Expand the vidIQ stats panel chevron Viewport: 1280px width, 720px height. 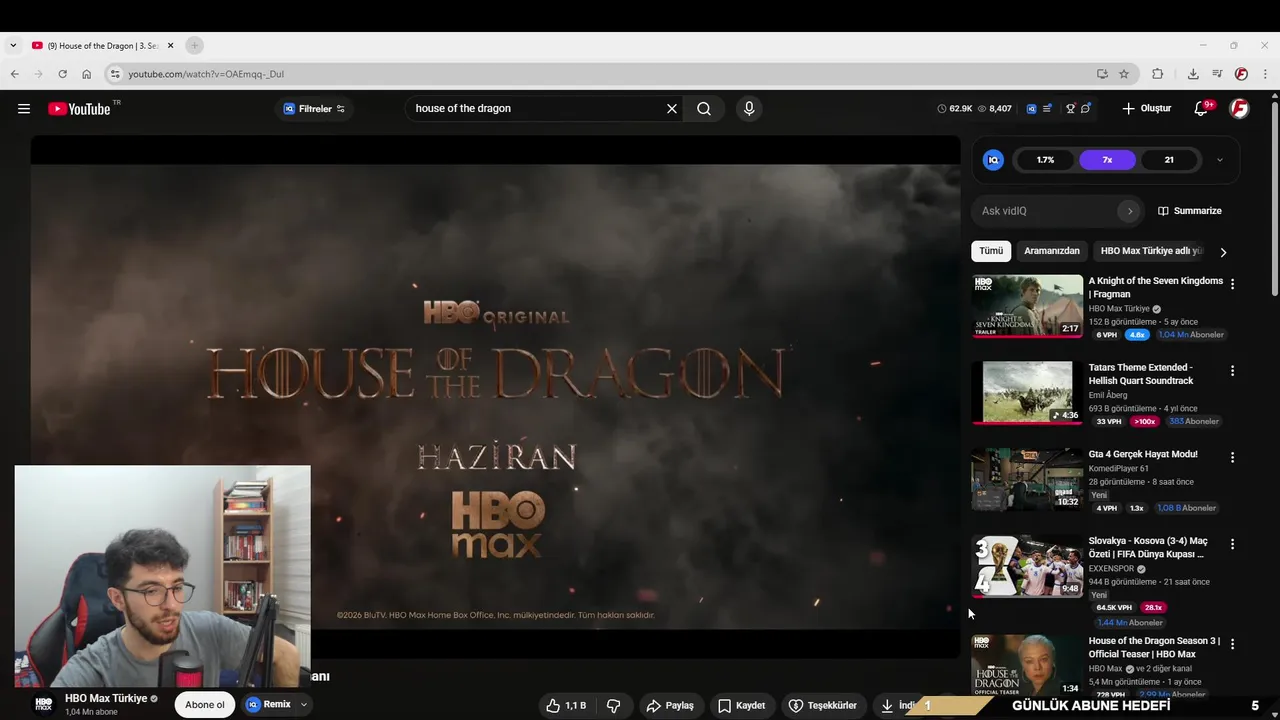tap(1219, 160)
